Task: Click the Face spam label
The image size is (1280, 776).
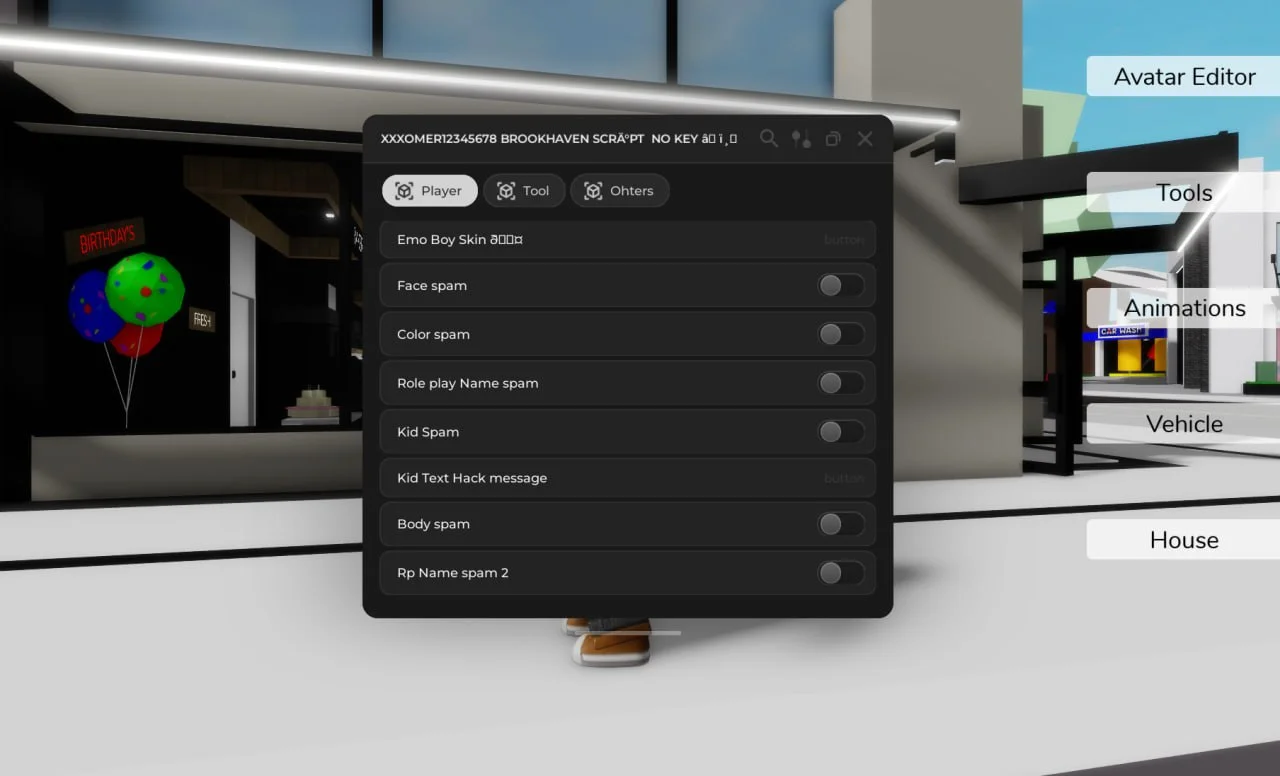Action: [432, 286]
